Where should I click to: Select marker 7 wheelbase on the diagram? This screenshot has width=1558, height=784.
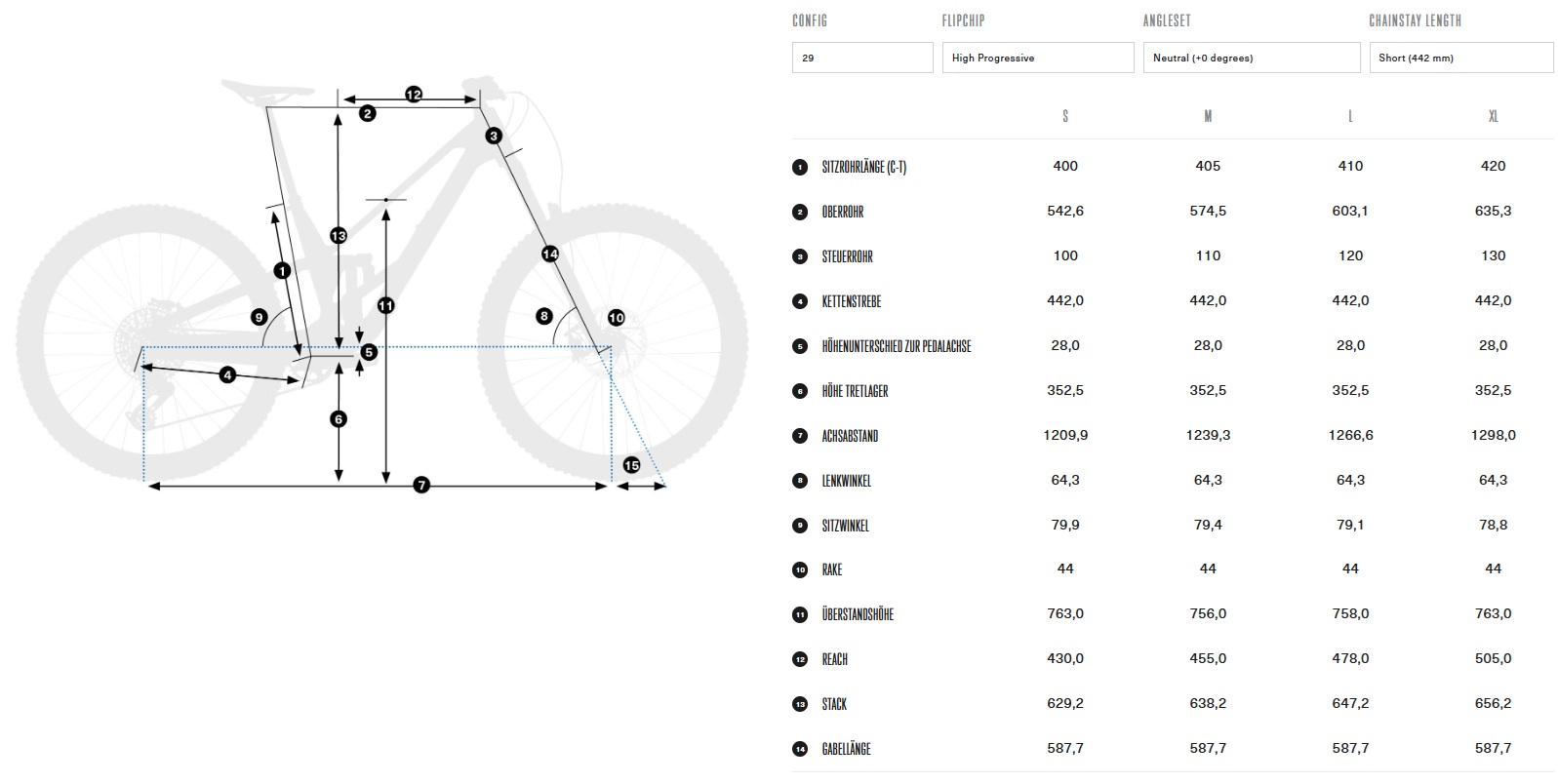pyautogui.click(x=421, y=485)
